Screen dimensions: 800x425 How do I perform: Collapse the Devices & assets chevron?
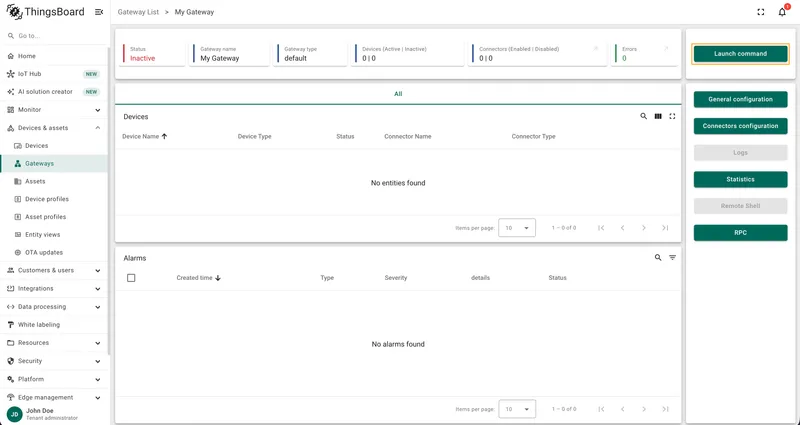point(98,128)
